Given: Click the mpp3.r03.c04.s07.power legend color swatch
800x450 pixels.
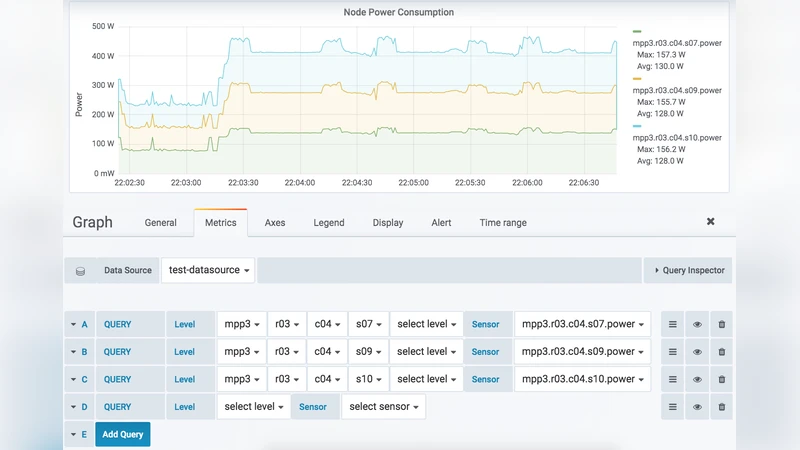Looking at the screenshot, I should (x=637, y=32).
